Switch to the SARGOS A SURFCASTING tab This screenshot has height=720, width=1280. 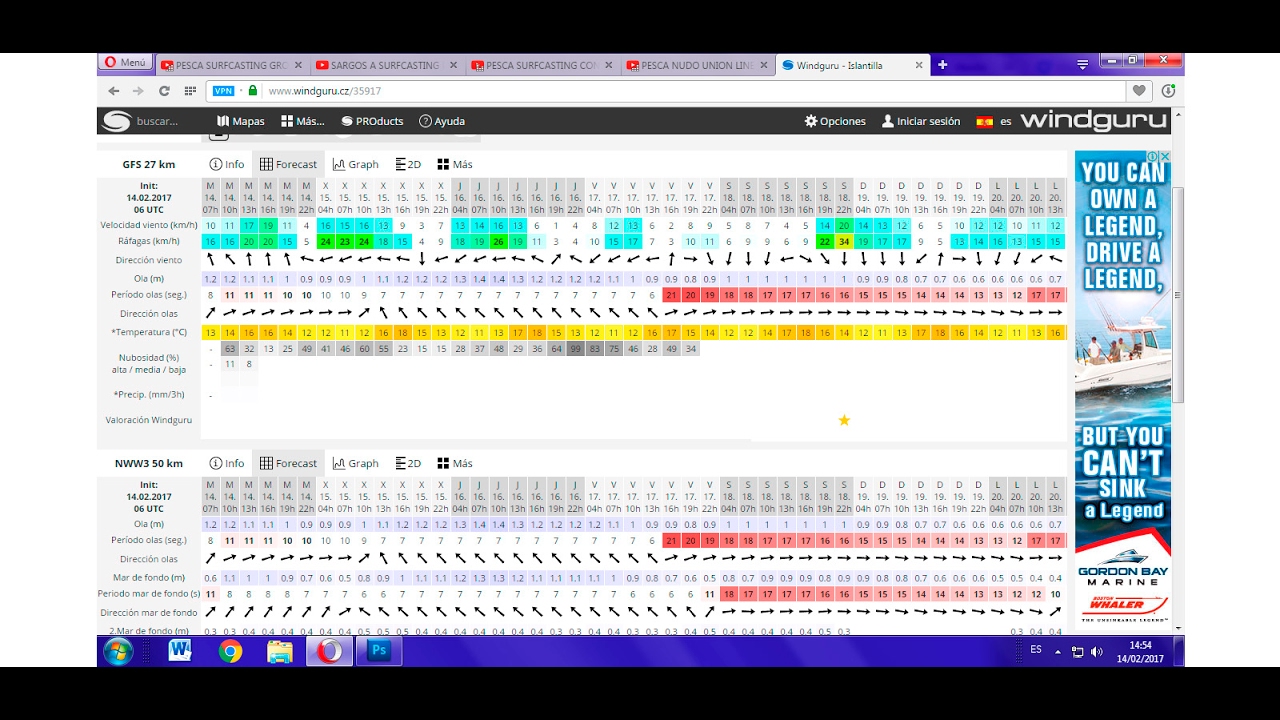pyautogui.click(x=385, y=65)
